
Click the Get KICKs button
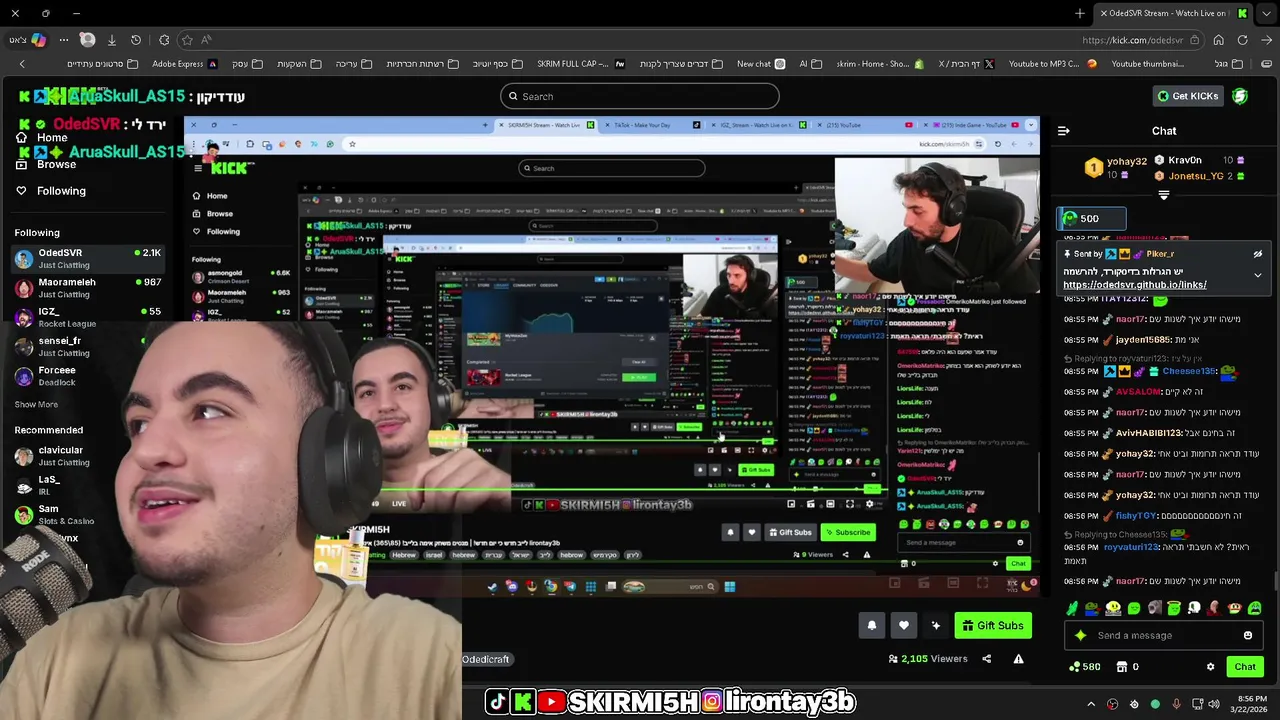(1188, 96)
